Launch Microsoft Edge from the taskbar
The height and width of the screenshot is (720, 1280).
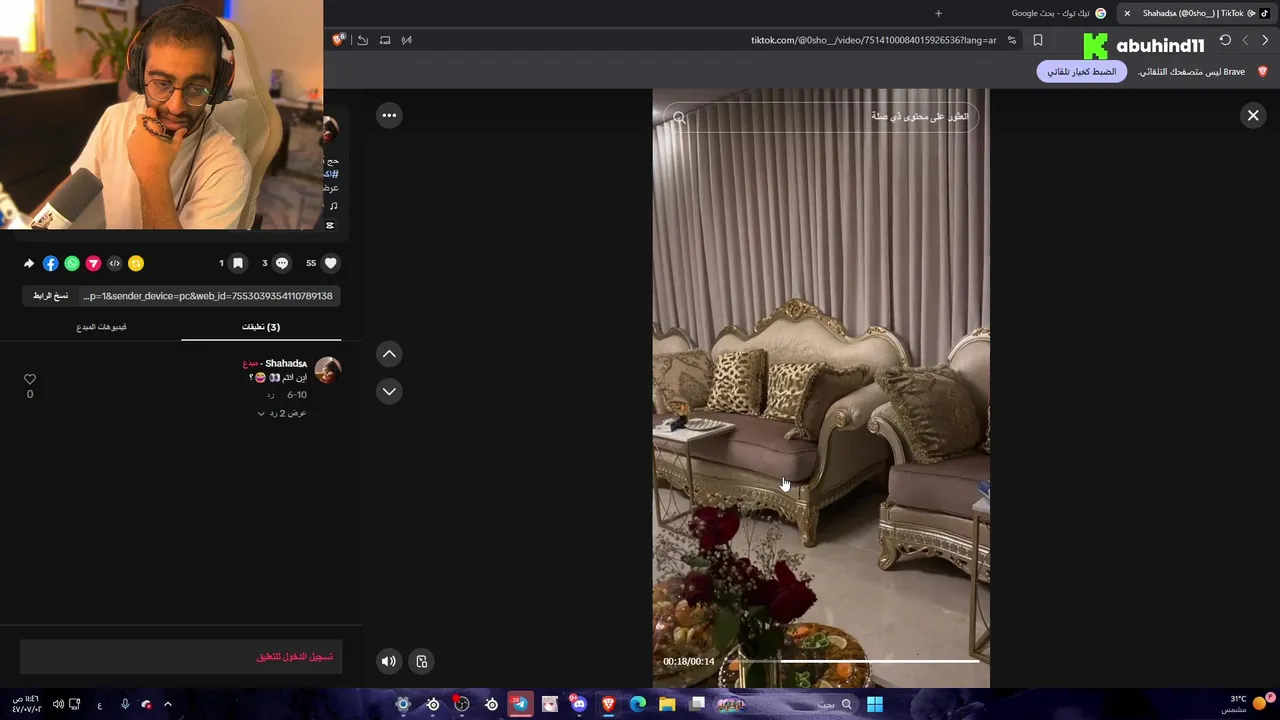tap(638, 704)
